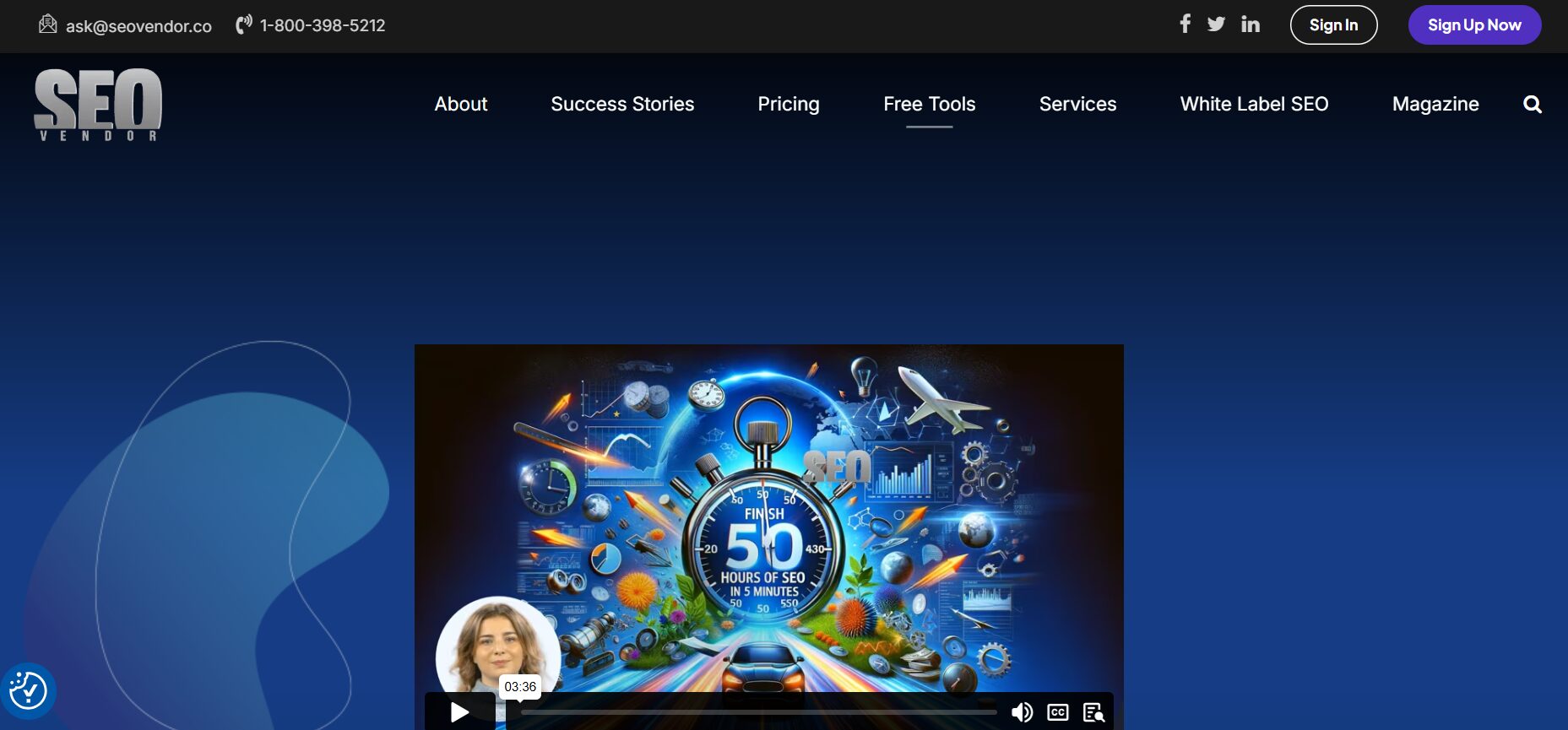Viewport: 1568px width, 730px height.
Task: Expand the Services menu
Action: 1077,105
